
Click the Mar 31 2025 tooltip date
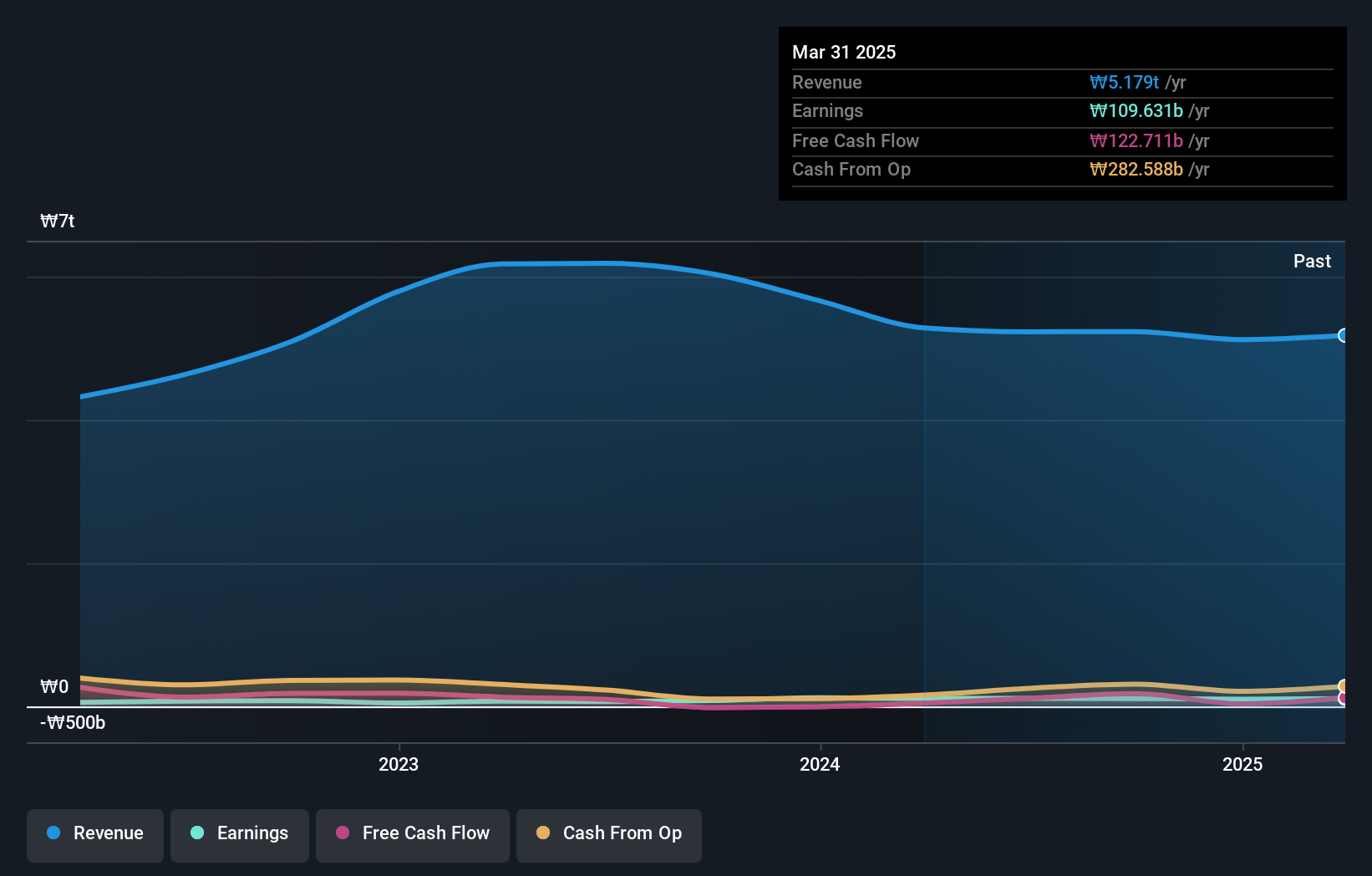(844, 52)
